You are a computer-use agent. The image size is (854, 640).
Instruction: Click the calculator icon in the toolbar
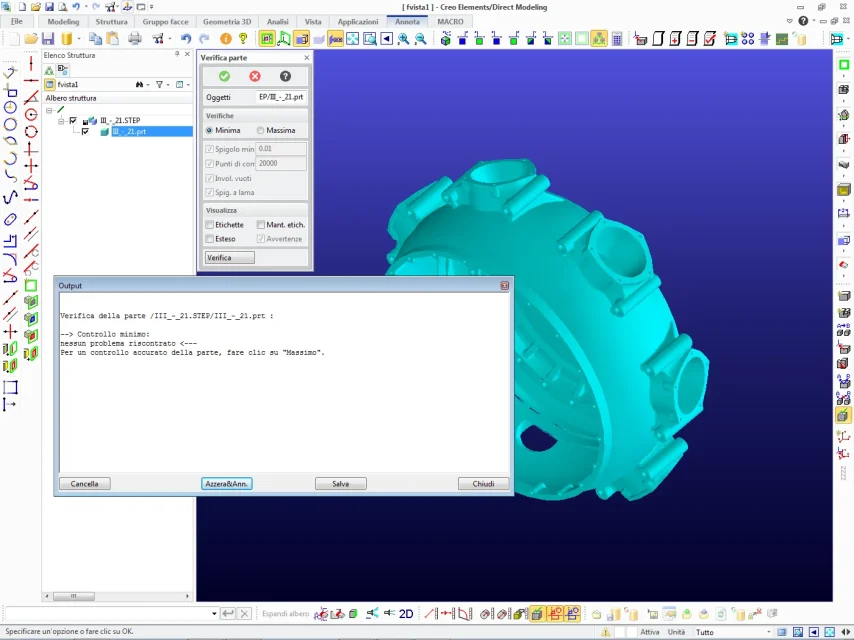(x=617, y=39)
